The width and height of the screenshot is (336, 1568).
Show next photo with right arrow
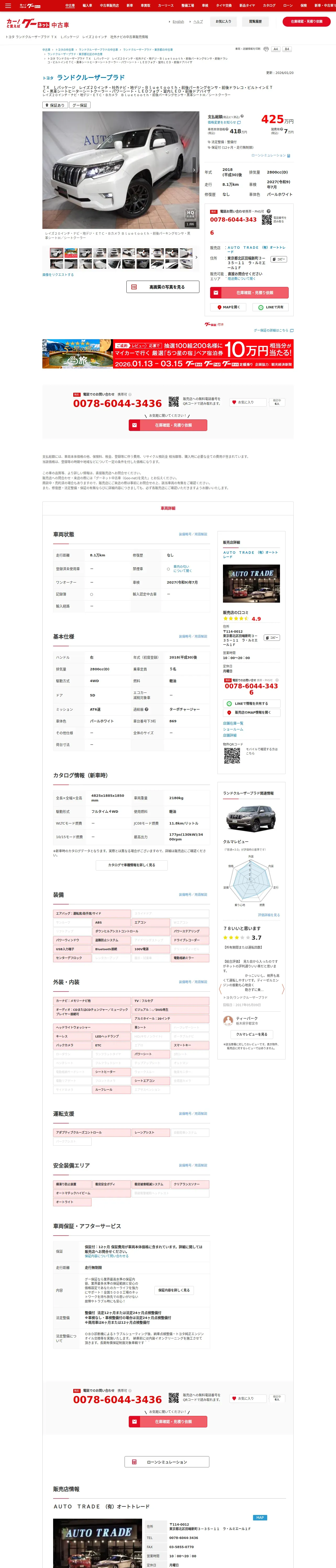click(194, 170)
